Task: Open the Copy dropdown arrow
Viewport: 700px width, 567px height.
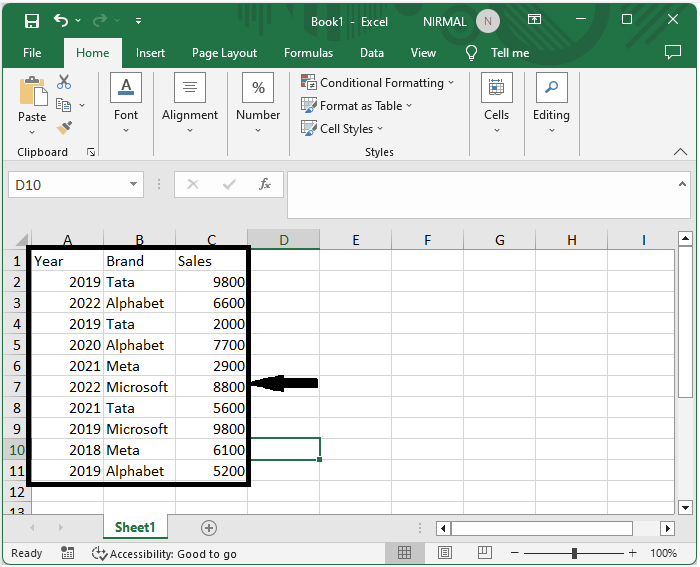Action: (x=82, y=105)
